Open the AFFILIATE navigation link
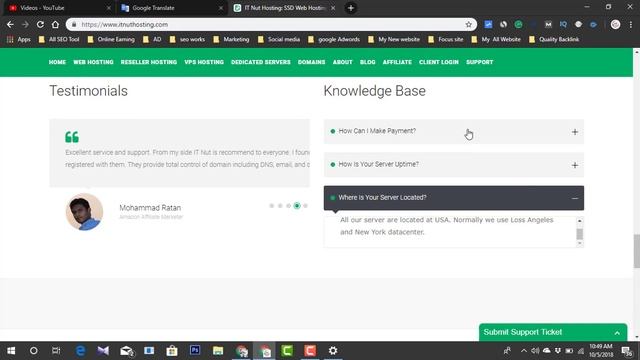The width and height of the screenshot is (640, 360). pos(397,62)
